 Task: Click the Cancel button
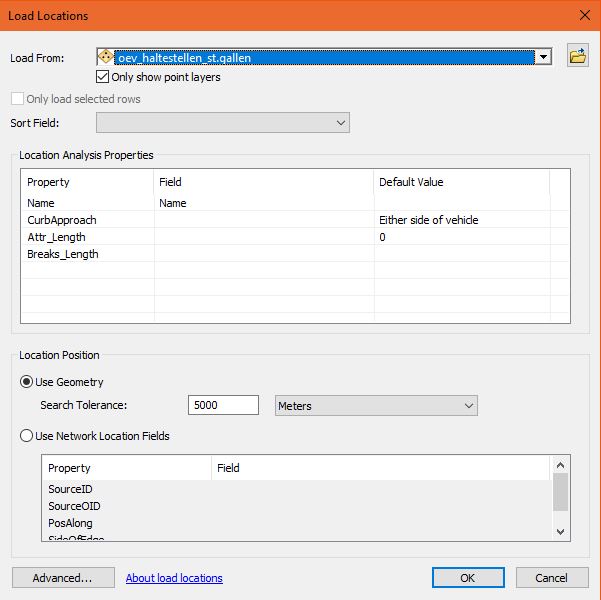[x=551, y=578]
